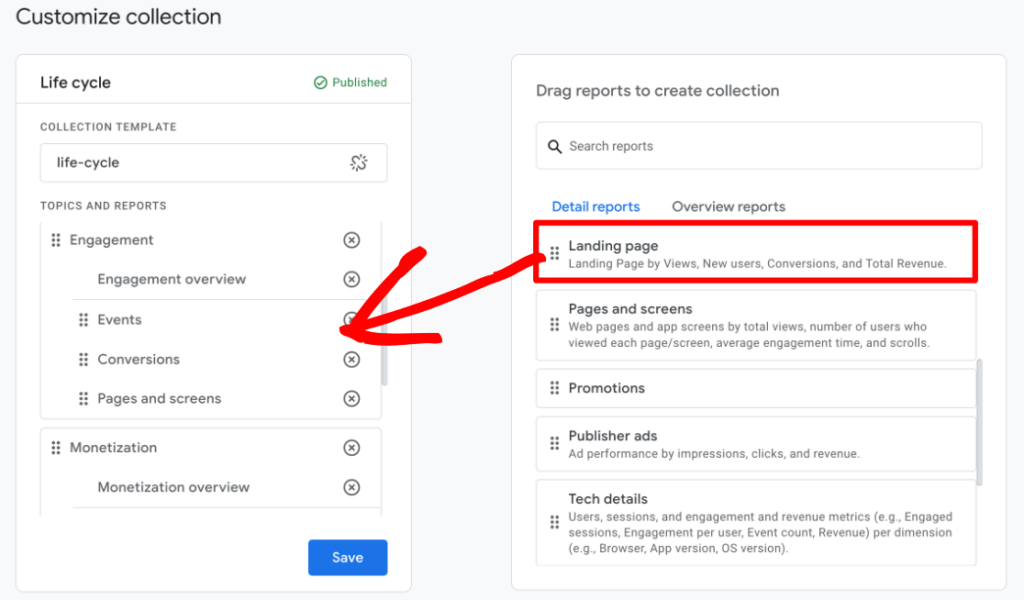Click inside the Search reports field

tap(700, 146)
